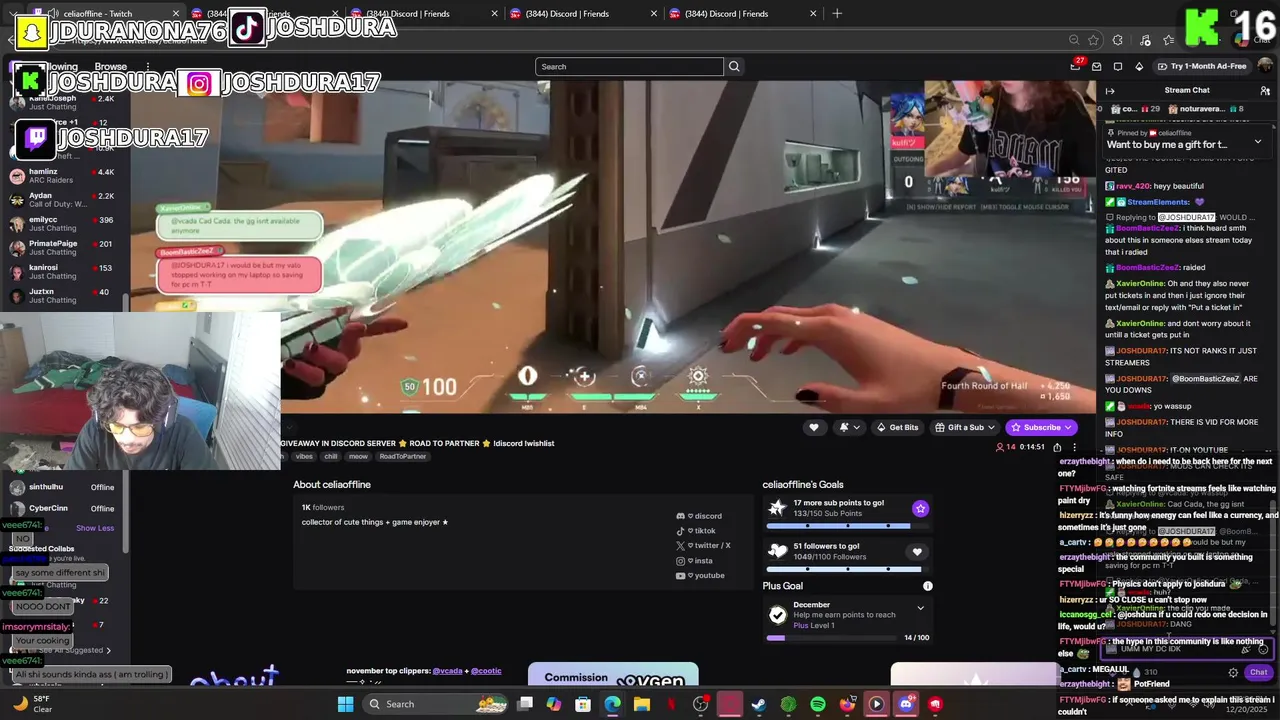1280x720 pixels.
Task: Expand the Gift a Sub dropdown
Action: (x=991, y=427)
